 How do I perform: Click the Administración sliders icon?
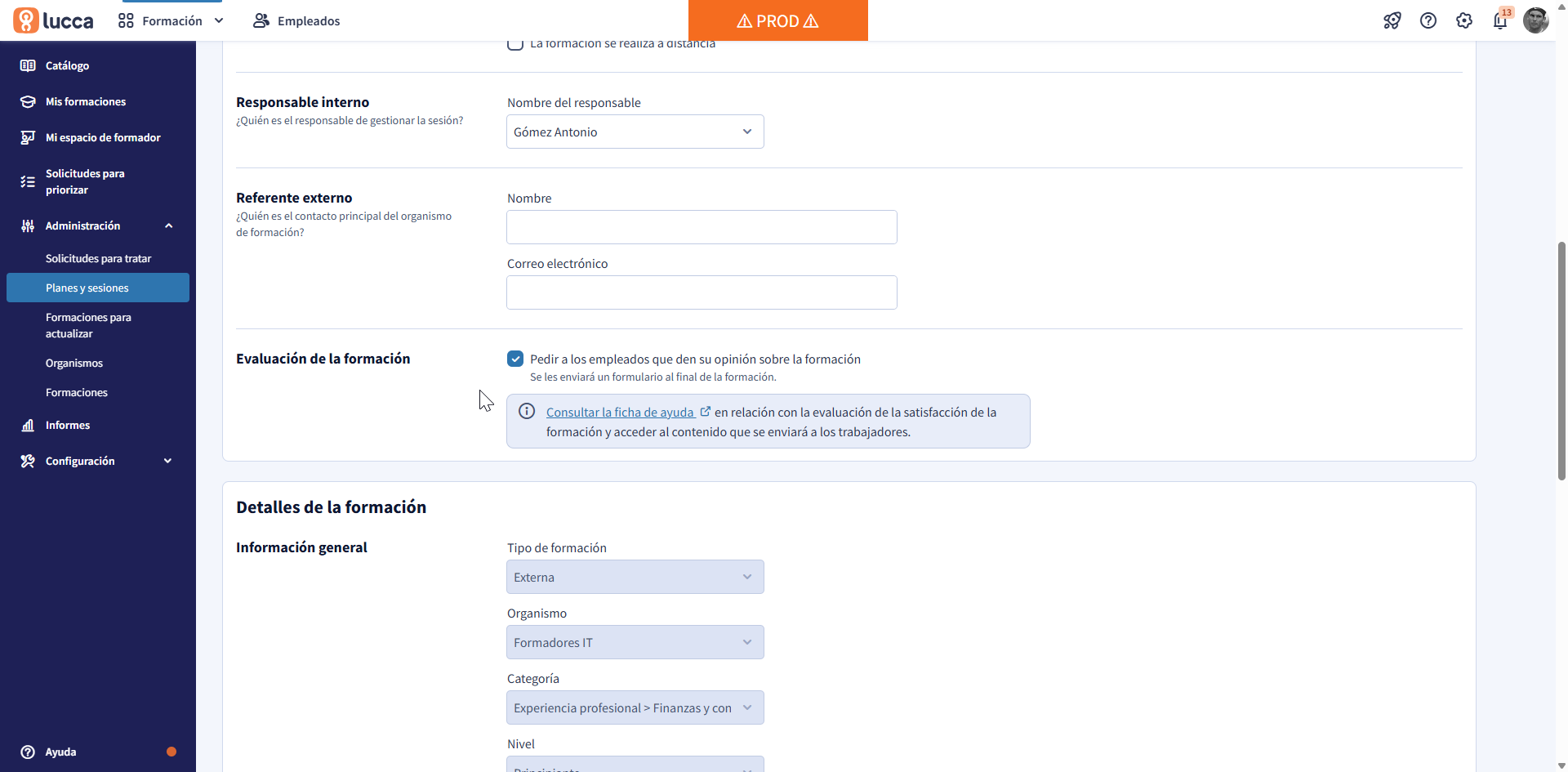[28, 225]
